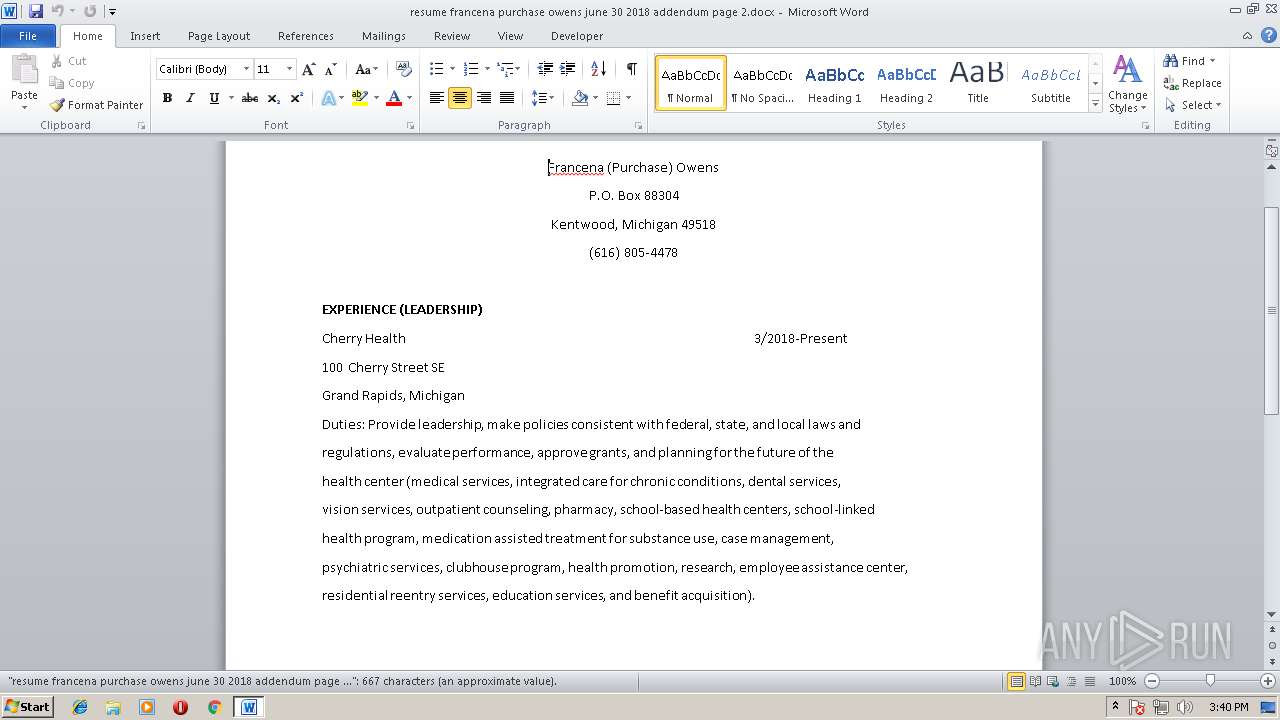
Task: Expand Styles gallery More arrow
Action: point(1096,104)
